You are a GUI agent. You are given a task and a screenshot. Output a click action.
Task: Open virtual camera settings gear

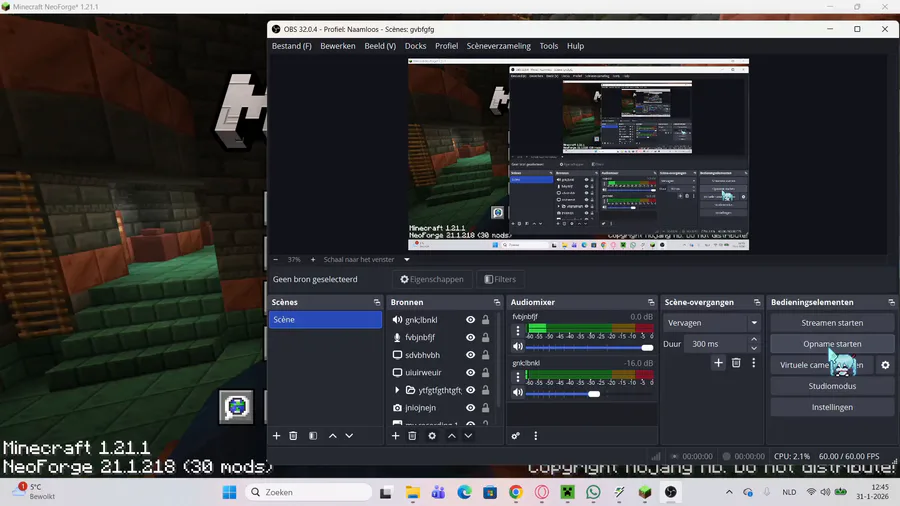pyautogui.click(x=885, y=365)
